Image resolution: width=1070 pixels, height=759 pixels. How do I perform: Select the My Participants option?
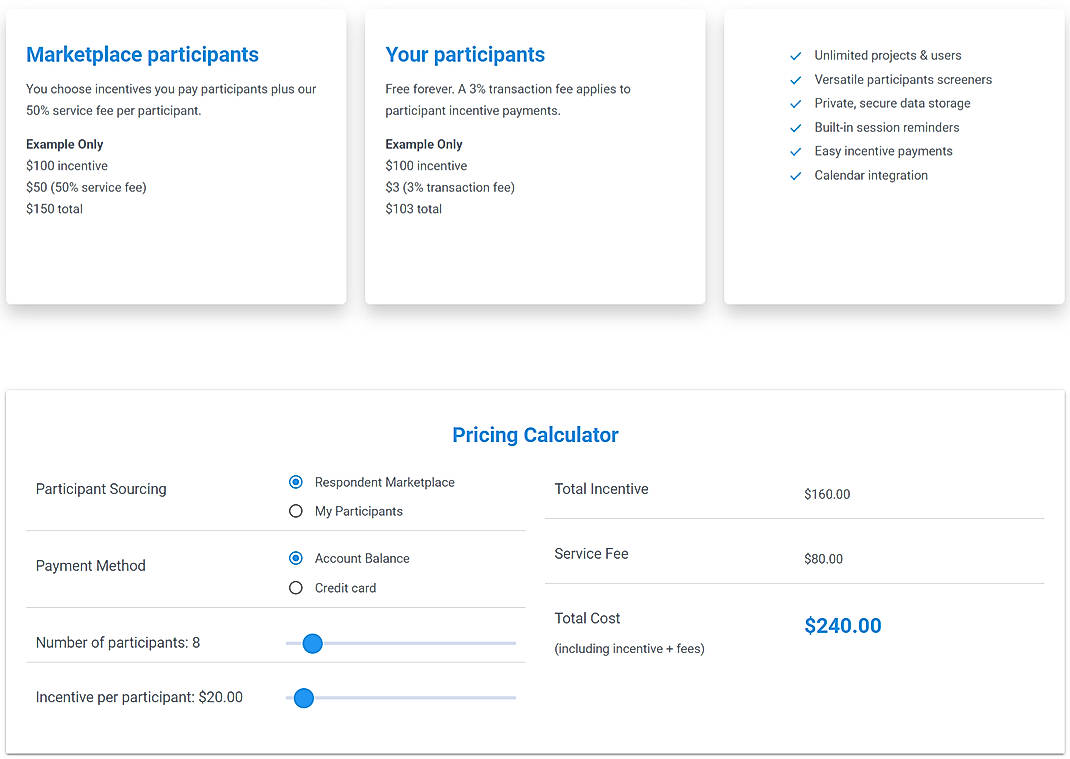(295, 511)
